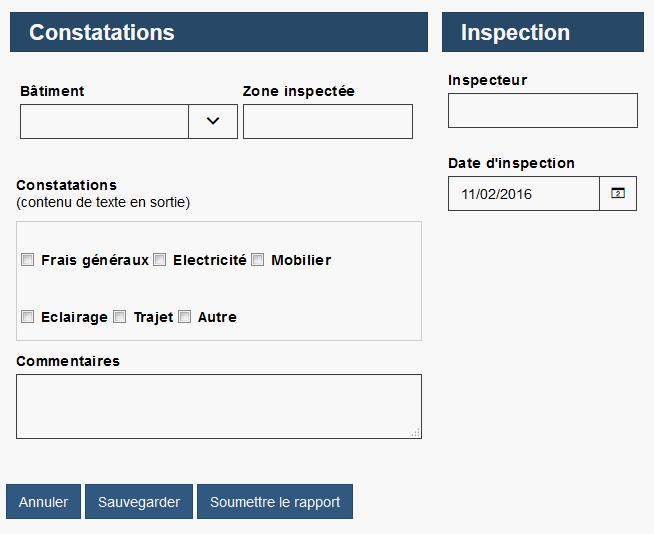Open the calendar date picker icon
This screenshot has height=534, width=654.
[x=617, y=193]
